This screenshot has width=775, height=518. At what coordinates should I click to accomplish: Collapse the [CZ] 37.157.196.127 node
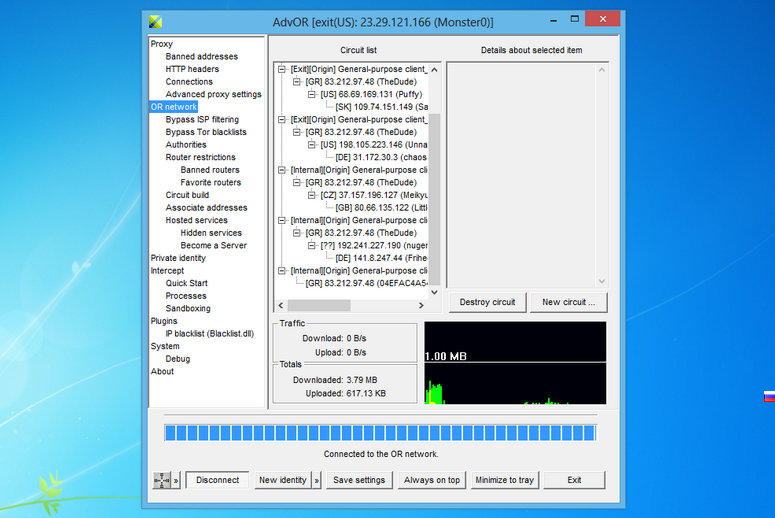click(x=311, y=195)
